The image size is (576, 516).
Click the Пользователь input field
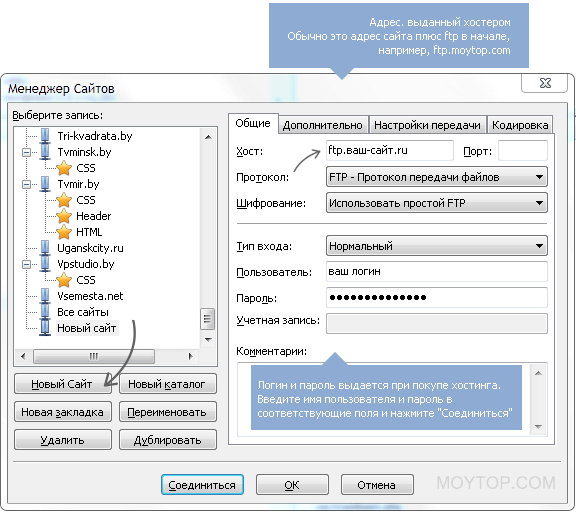coord(437,271)
